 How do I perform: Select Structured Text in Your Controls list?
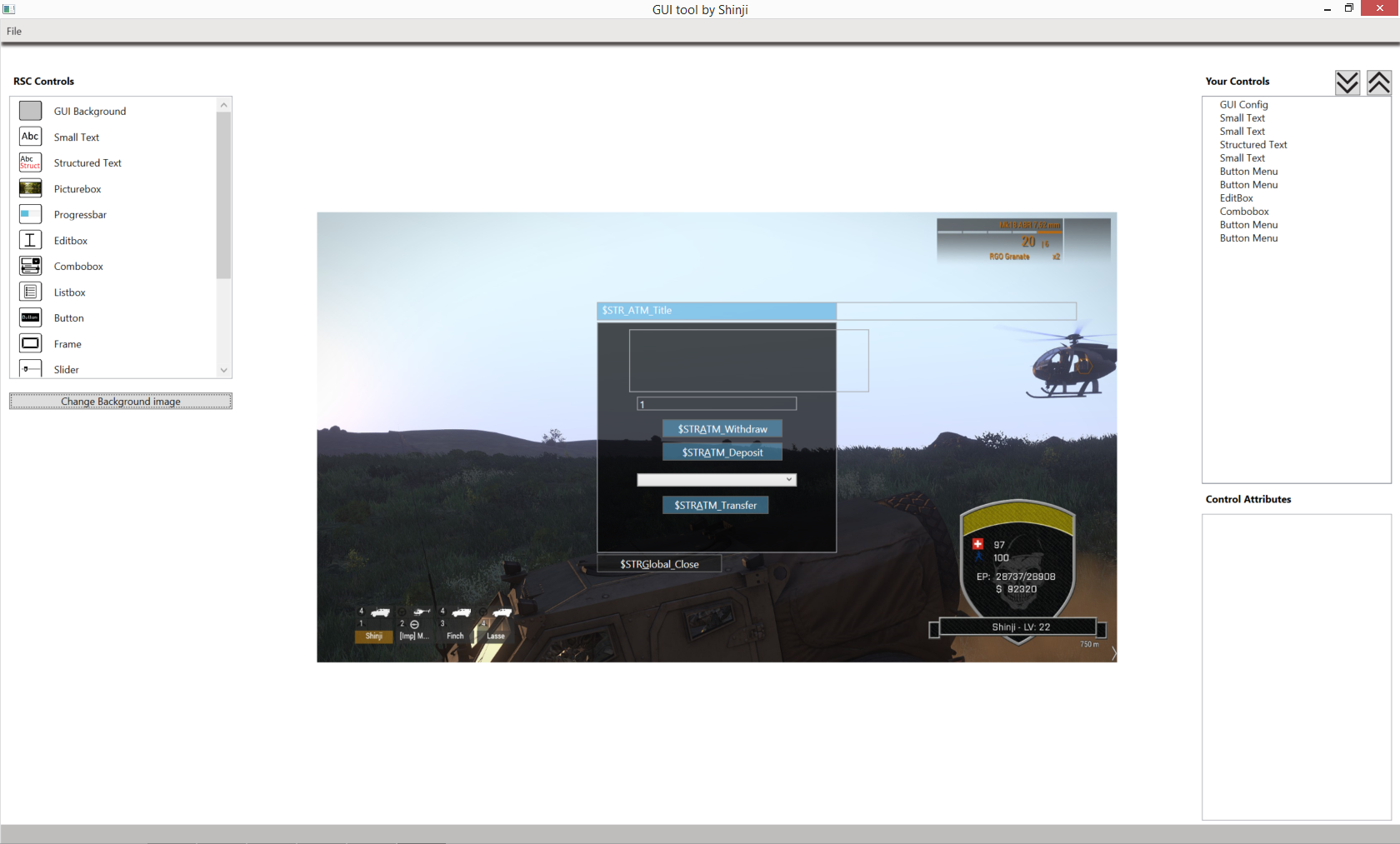pyautogui.click(x=1253, y=145)
